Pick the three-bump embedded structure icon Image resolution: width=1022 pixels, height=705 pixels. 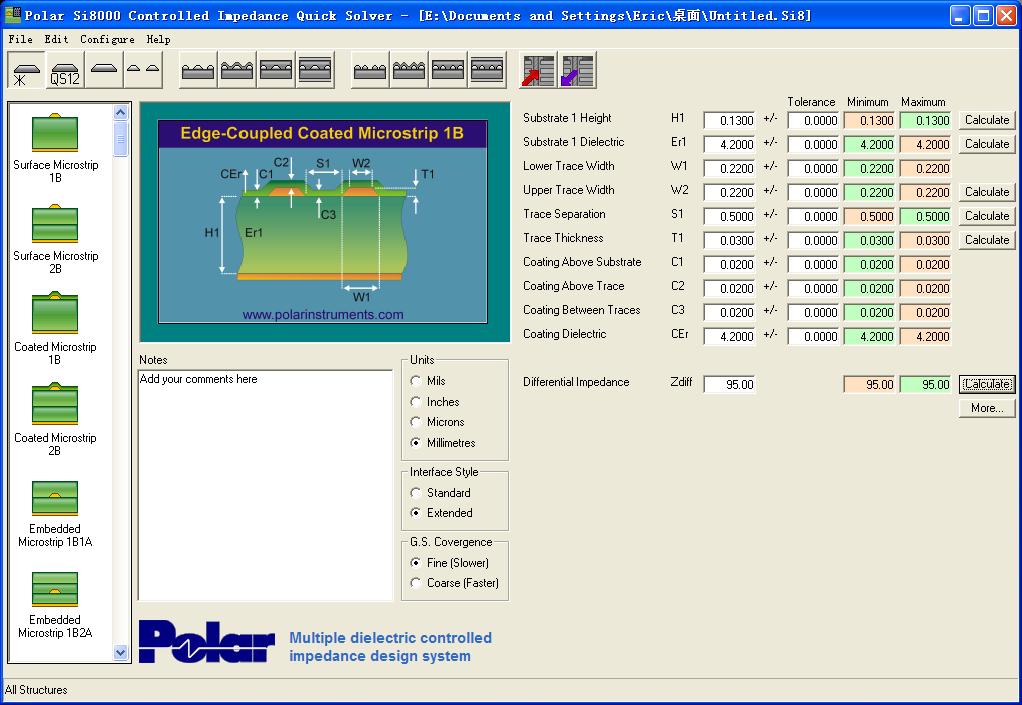(x=276, y=70)
